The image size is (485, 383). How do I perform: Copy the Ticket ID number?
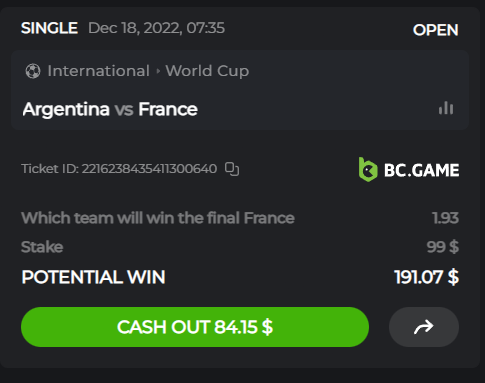[232, 169]
